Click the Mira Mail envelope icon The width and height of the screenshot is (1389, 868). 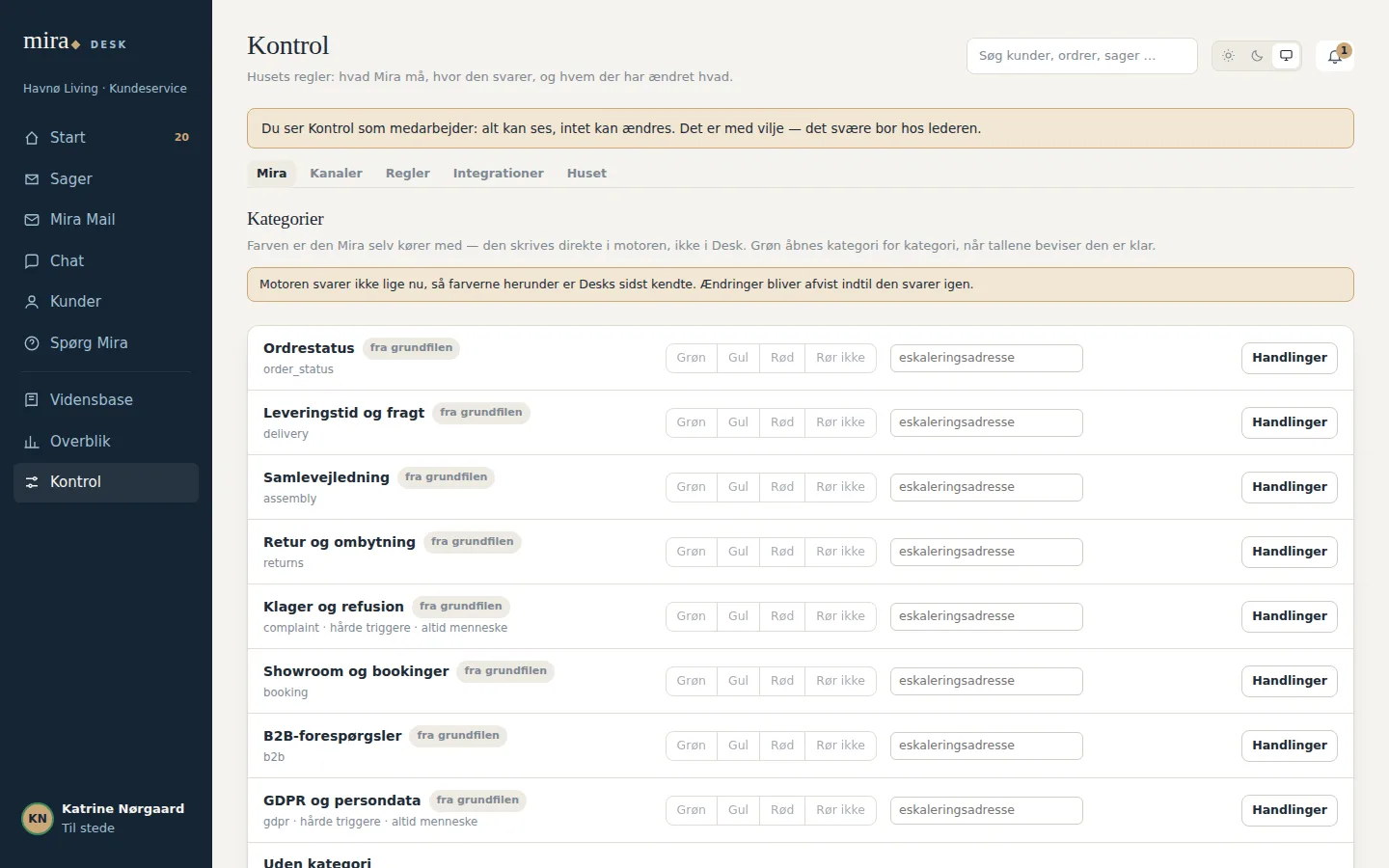click(x=32, y=220)
